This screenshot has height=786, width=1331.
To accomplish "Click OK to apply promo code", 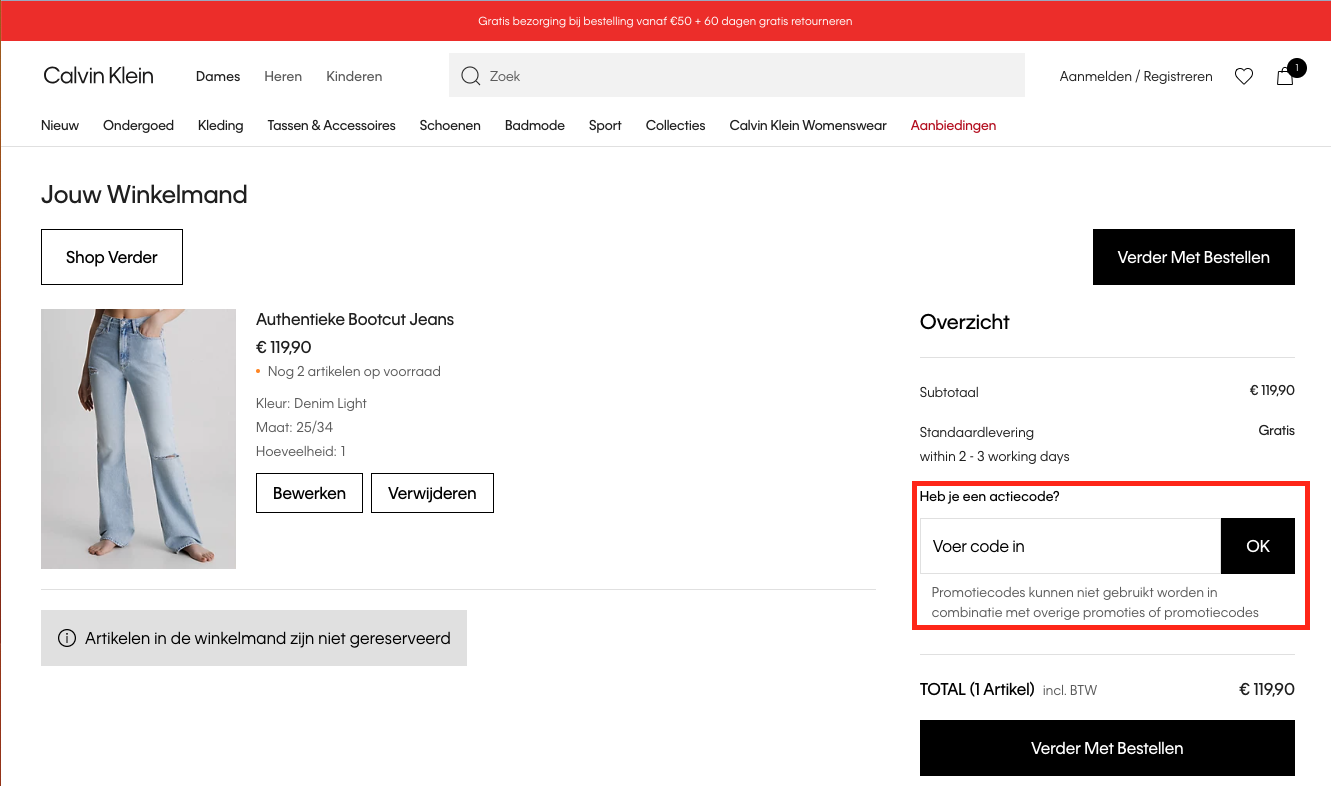I will tap(1258, 546).
